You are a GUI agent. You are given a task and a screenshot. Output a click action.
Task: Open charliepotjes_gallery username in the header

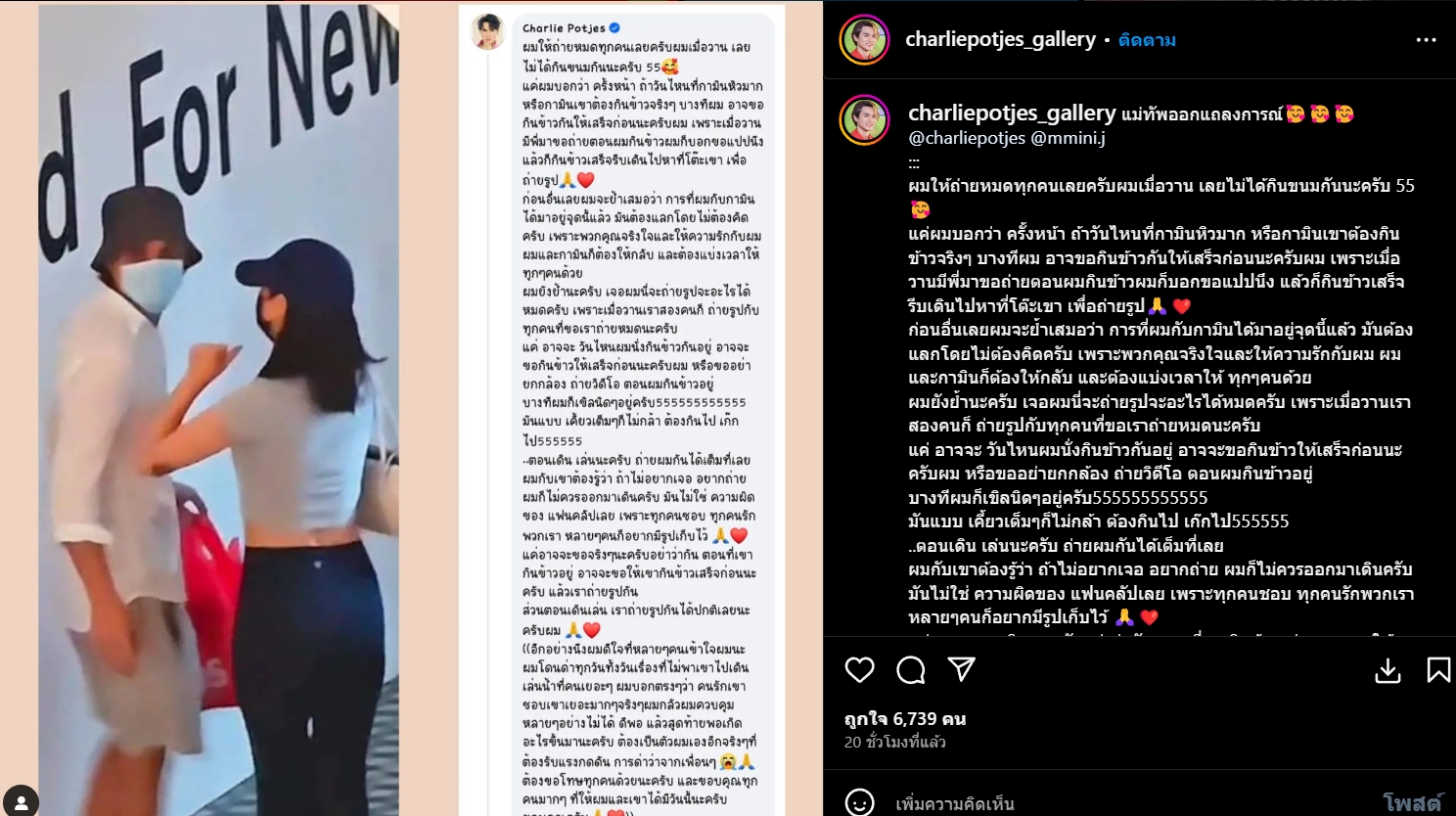tap(1000, 39)
